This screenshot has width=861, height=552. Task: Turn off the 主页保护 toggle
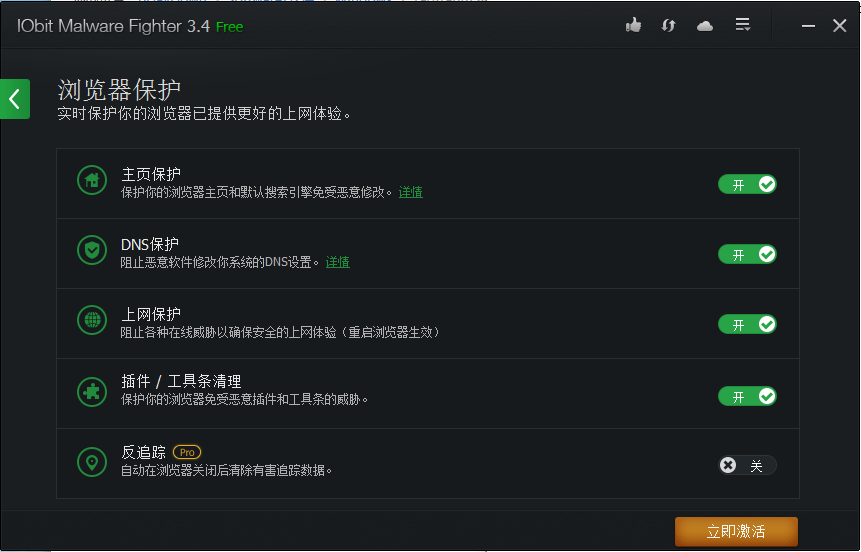(x=747, y=185)
